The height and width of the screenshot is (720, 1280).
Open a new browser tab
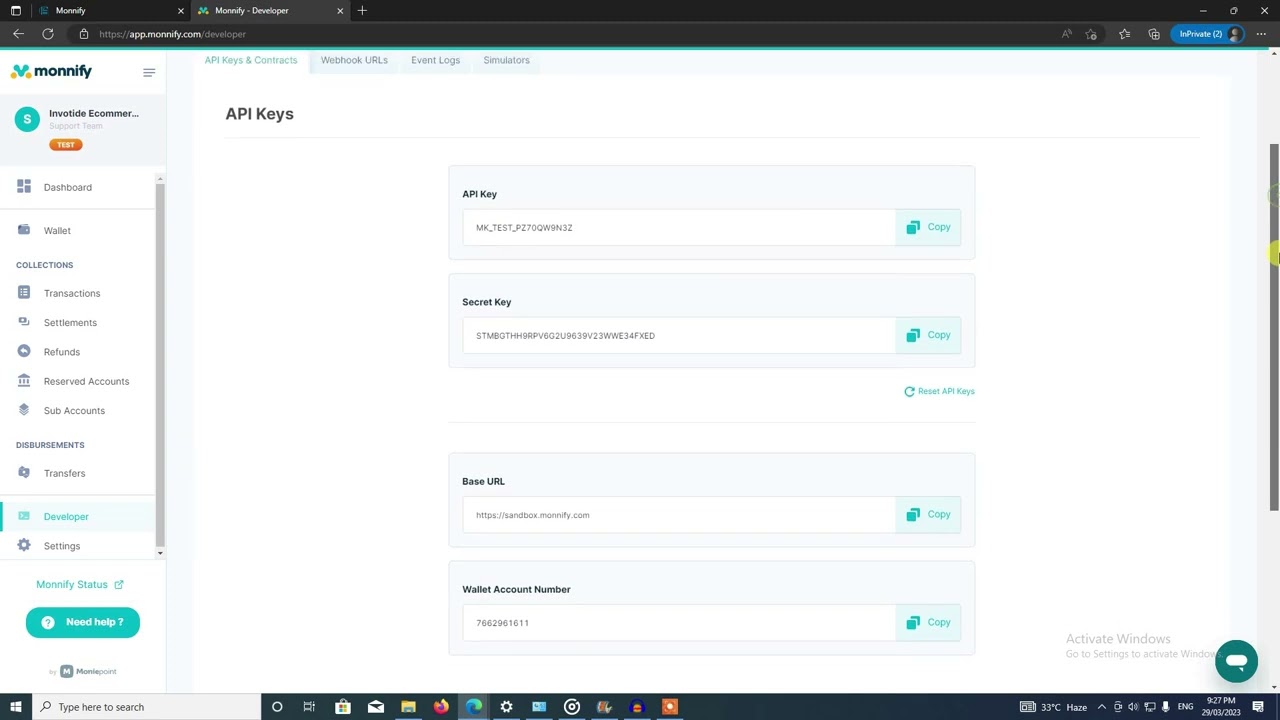coord(362,10)
